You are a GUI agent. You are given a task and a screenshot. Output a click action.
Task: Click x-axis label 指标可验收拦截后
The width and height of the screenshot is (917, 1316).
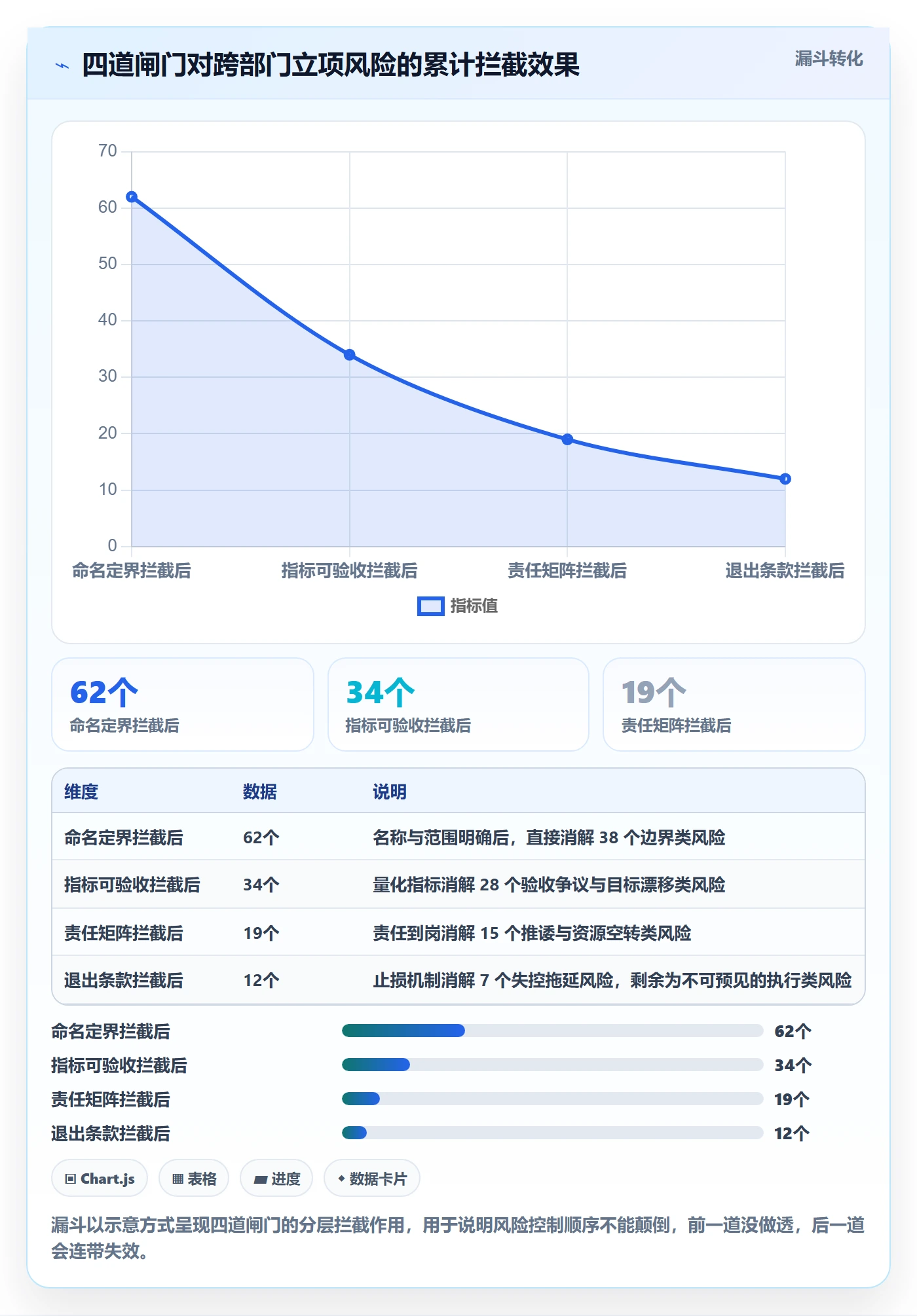click(x=350, y=571)
